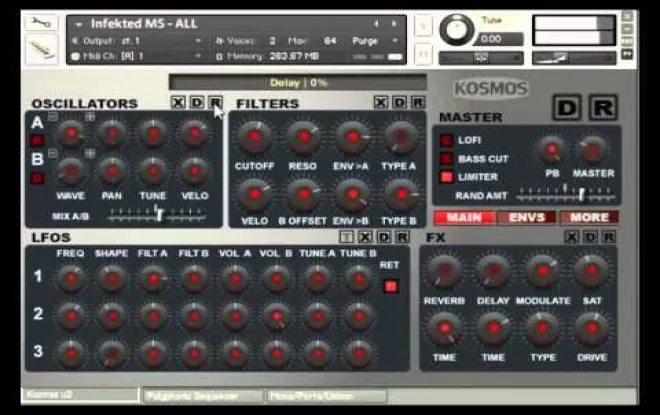The image size is (660, 415).
Task: Toggle the LOFI switch
Action: coord(446,140)
